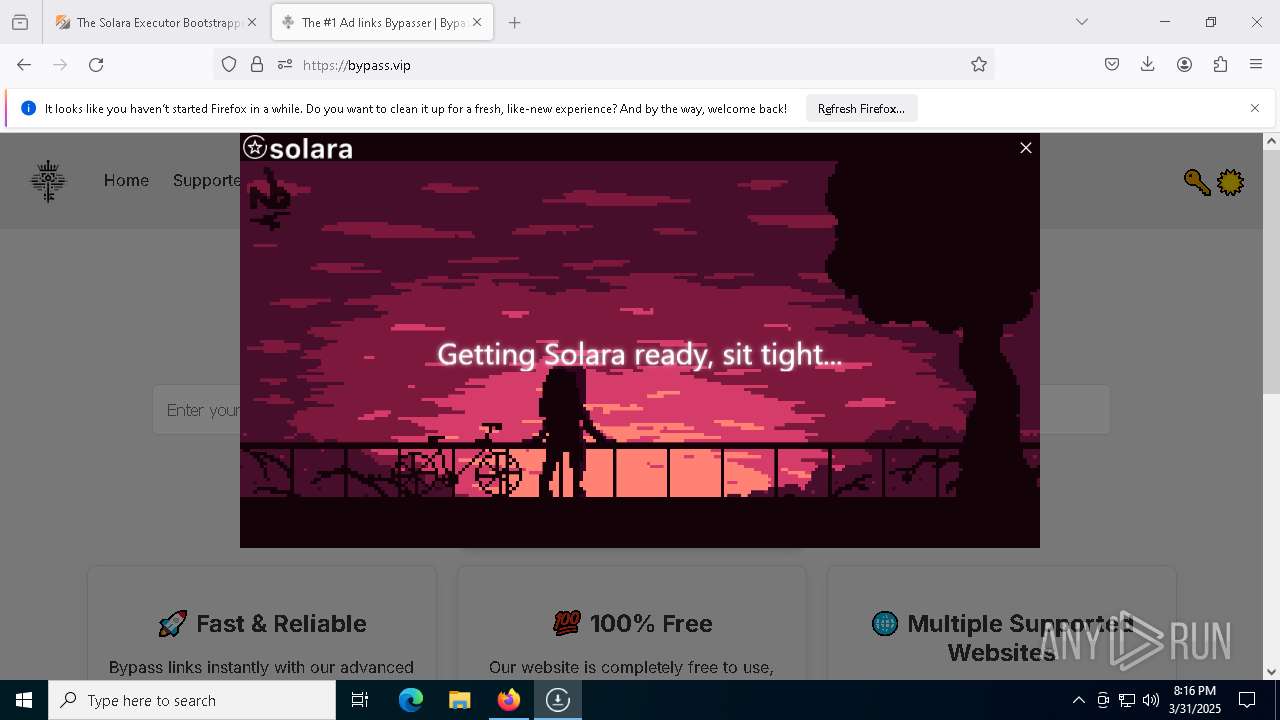
Task: Close the Solara Executor Bootstrapper tab
Action: [x=252, y=22]
